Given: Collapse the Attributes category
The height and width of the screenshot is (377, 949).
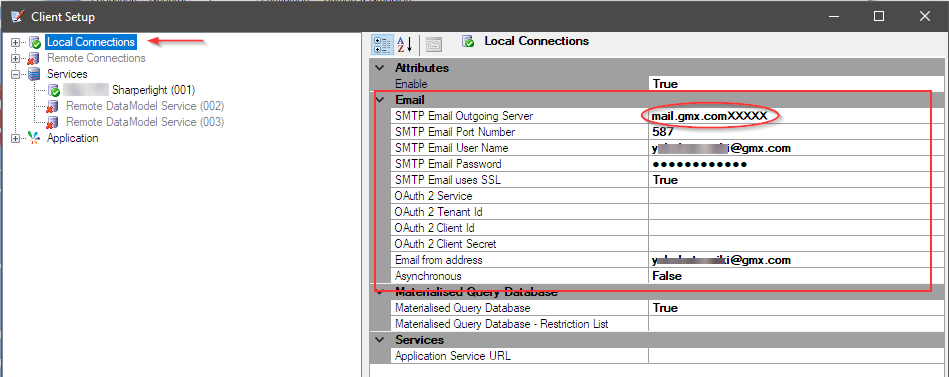Looking at the screenshot, I should point(380,68).
